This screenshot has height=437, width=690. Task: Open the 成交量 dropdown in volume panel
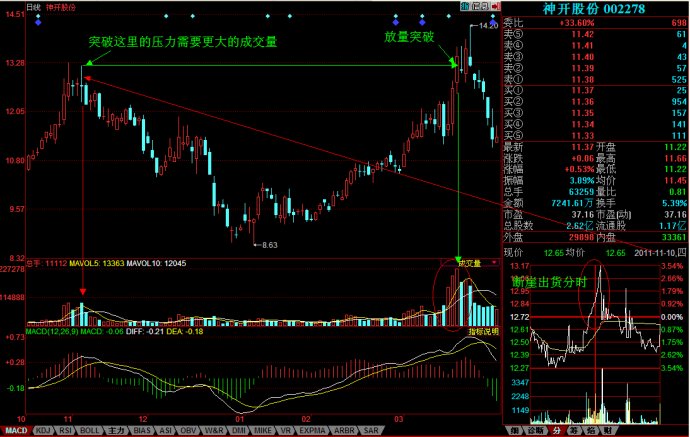click(x=469, y=264)
